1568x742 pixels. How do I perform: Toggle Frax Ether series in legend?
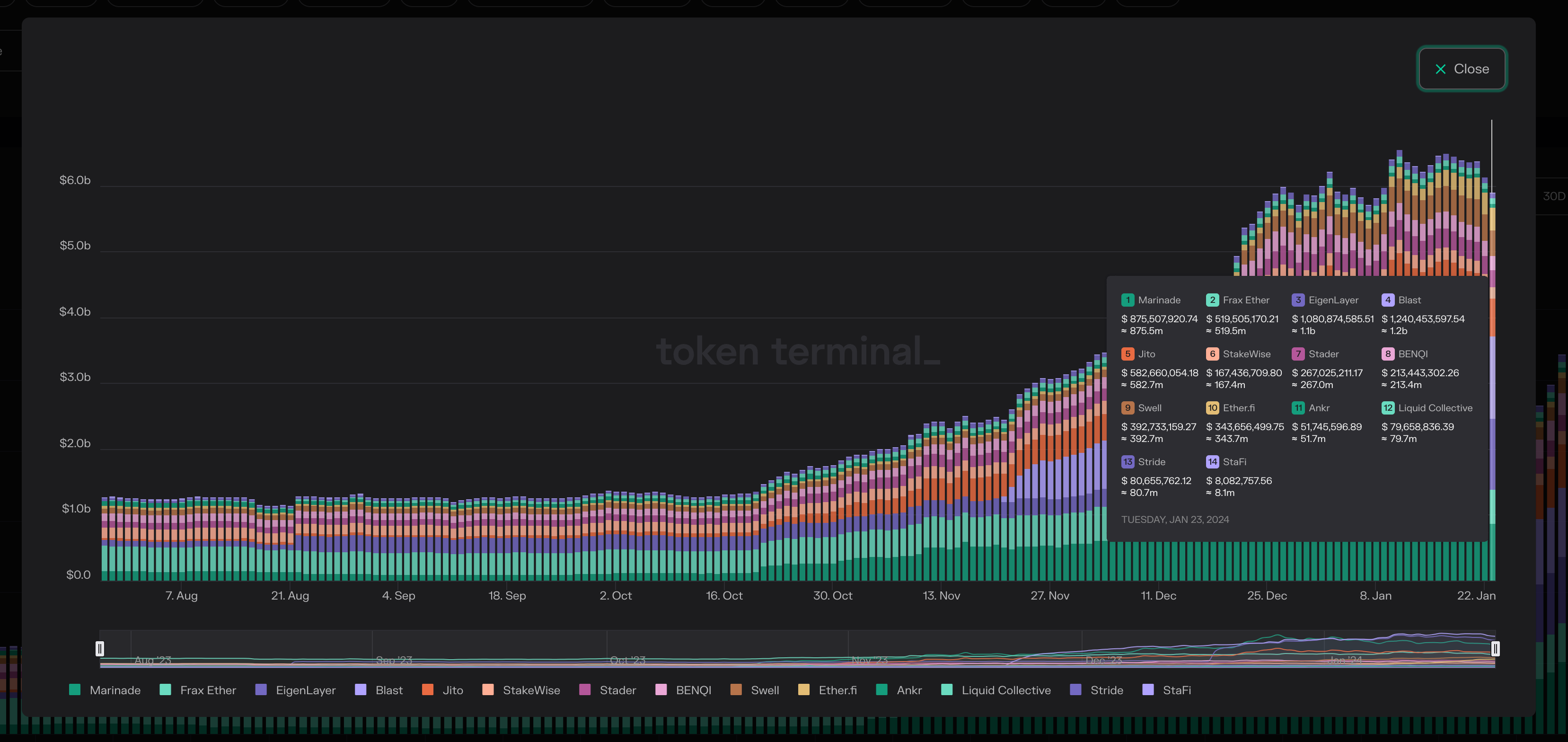pyautogui.click(x=207, y=689)
